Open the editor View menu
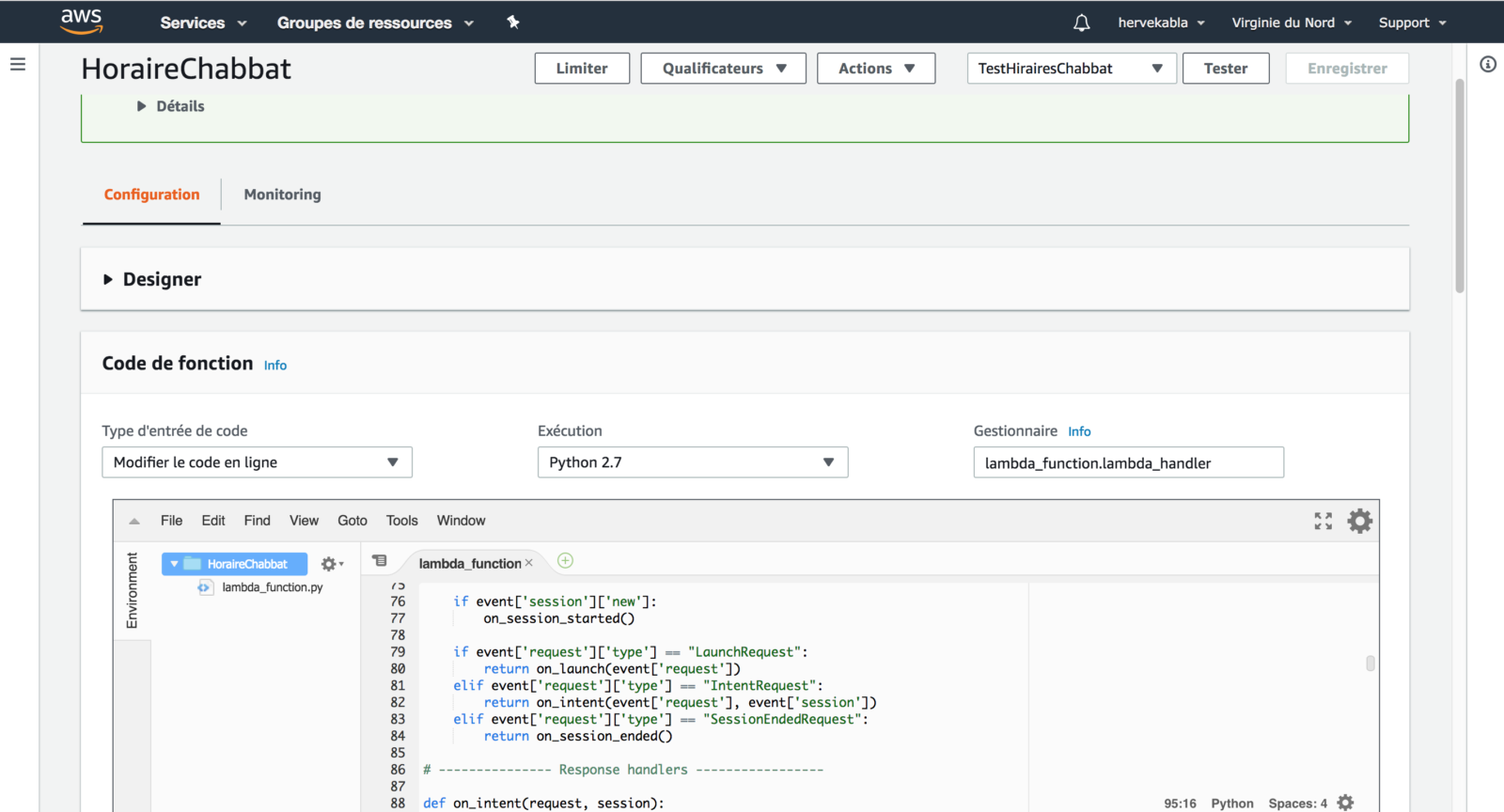The image size is (1504, 812). coord(304,521)
